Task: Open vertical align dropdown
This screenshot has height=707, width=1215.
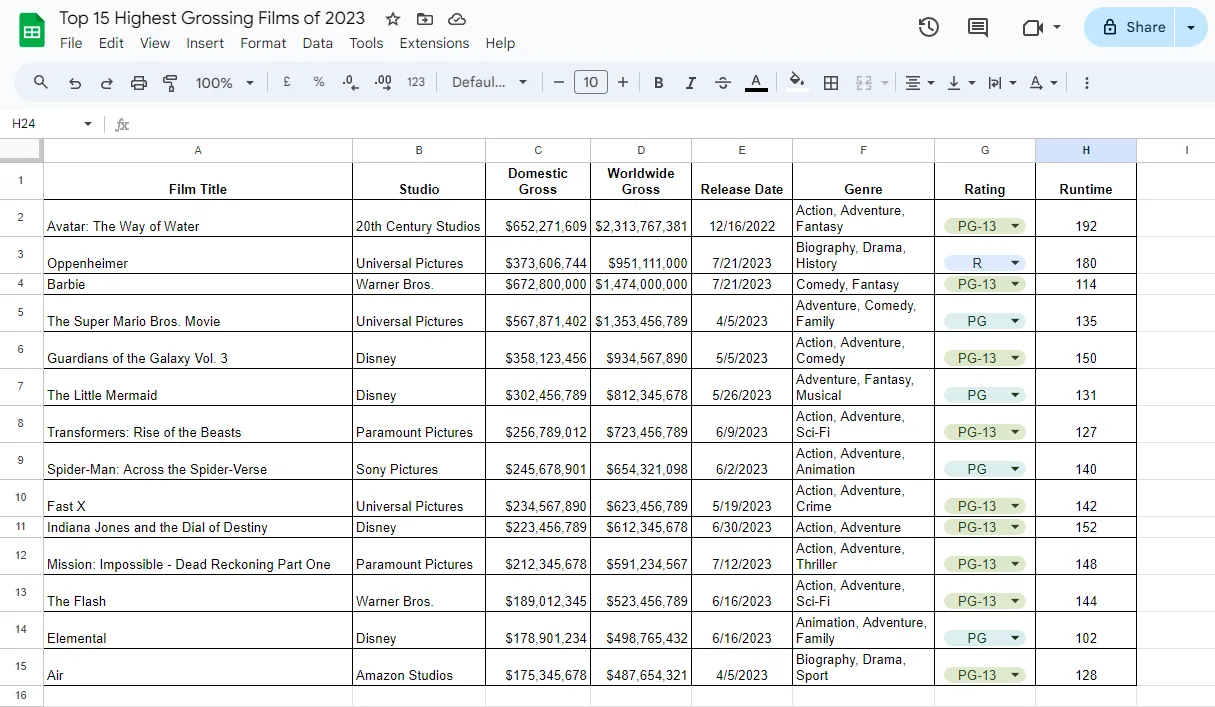Action: (960, 82)
